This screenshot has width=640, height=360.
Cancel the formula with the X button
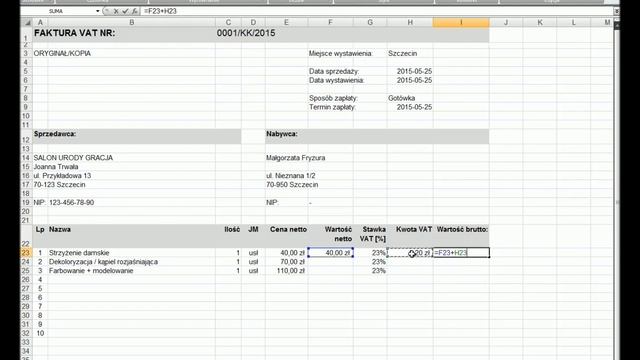116,11
